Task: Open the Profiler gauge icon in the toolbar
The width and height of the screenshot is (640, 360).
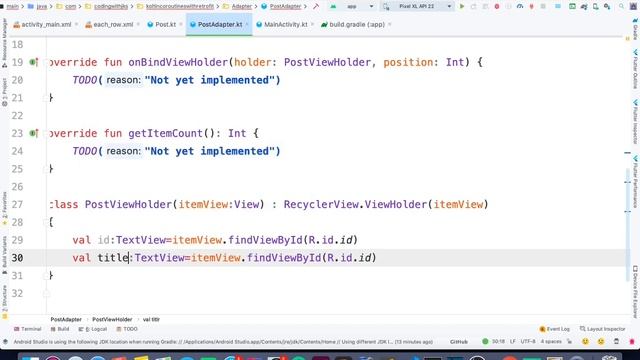Action: coord(520,7)
